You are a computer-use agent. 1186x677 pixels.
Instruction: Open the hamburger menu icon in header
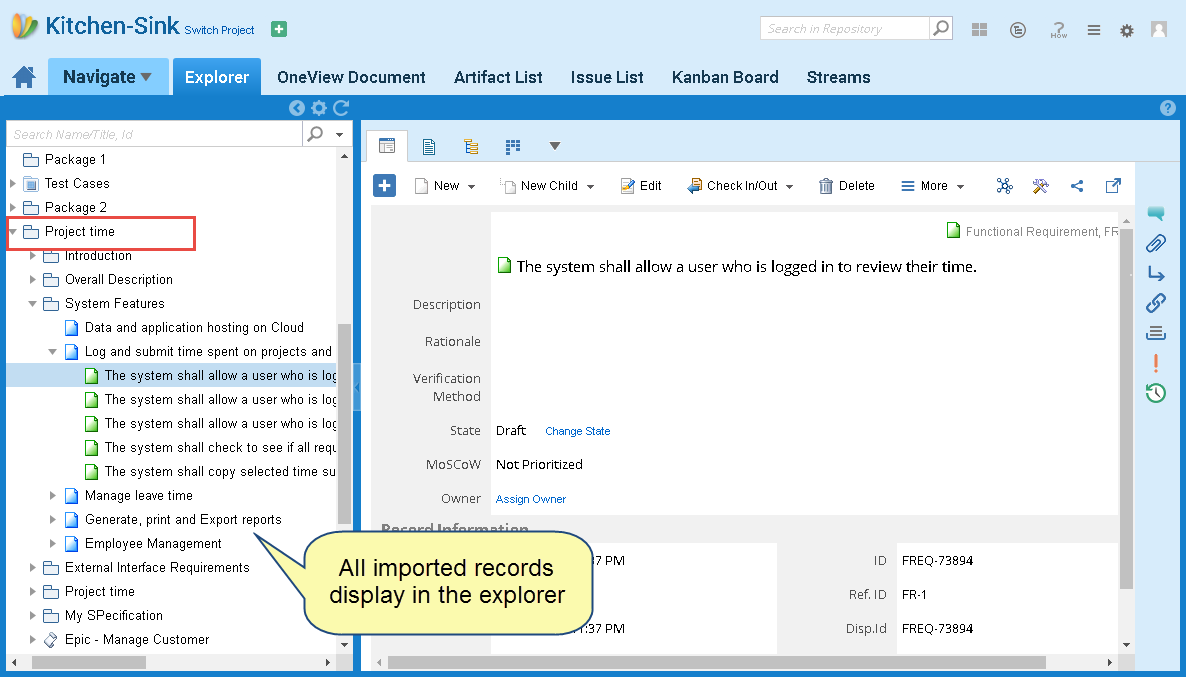1094,30
